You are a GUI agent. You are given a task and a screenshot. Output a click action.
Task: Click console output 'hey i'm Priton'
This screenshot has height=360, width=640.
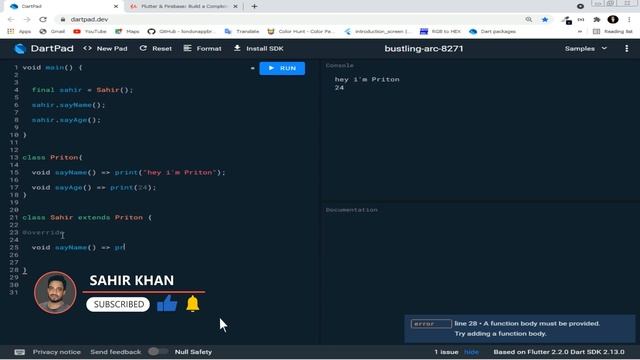(x=367, y=80)
